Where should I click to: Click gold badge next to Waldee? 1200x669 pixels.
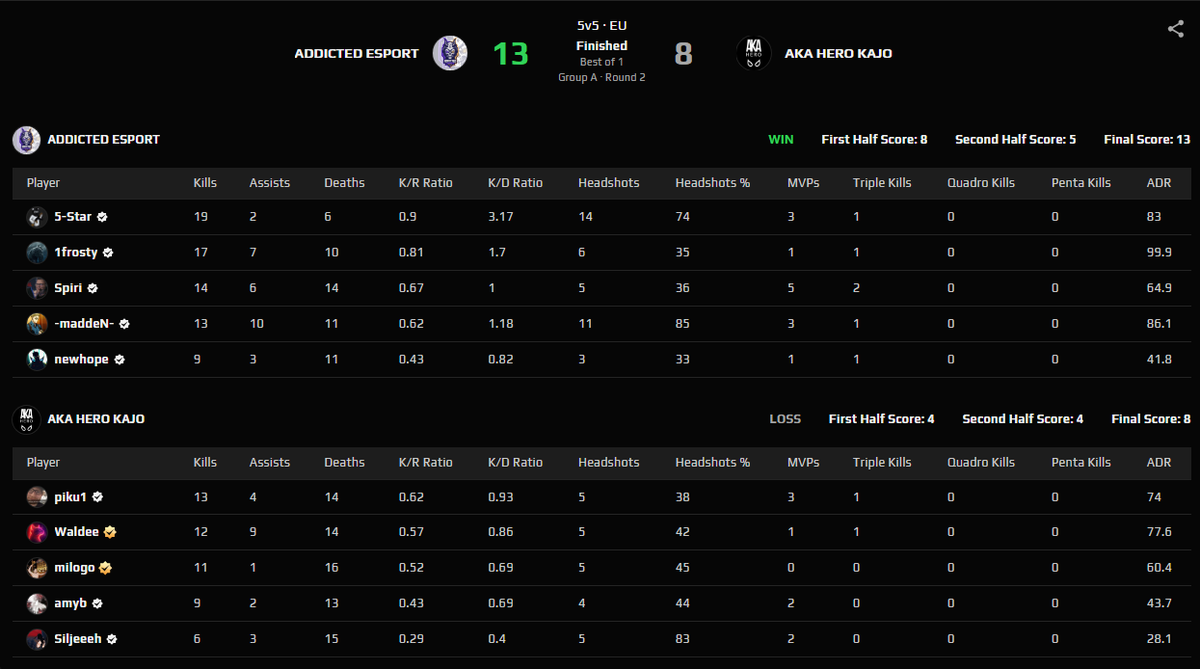point(110,532)
